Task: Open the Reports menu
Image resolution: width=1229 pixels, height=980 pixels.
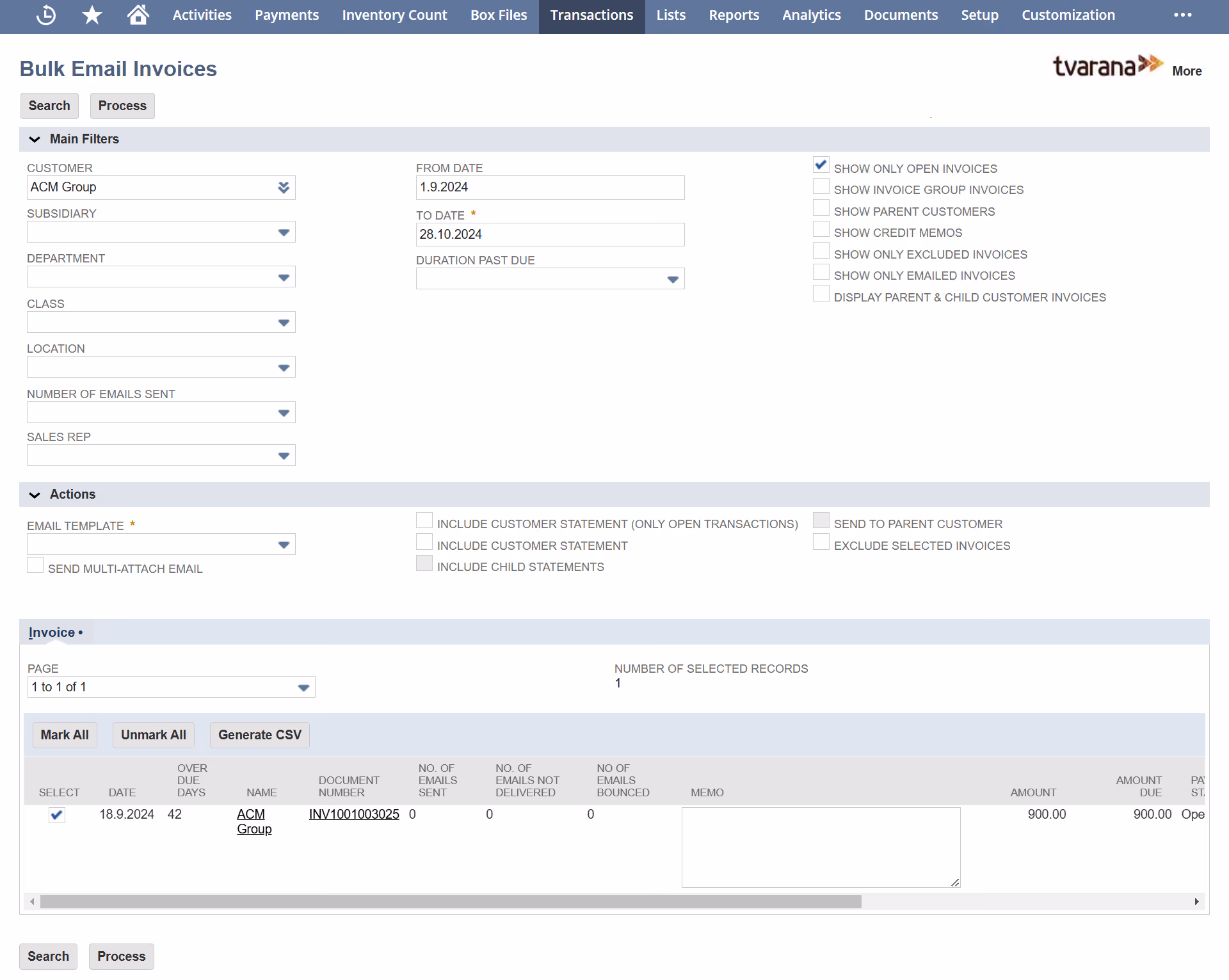Action: point(734,15)
